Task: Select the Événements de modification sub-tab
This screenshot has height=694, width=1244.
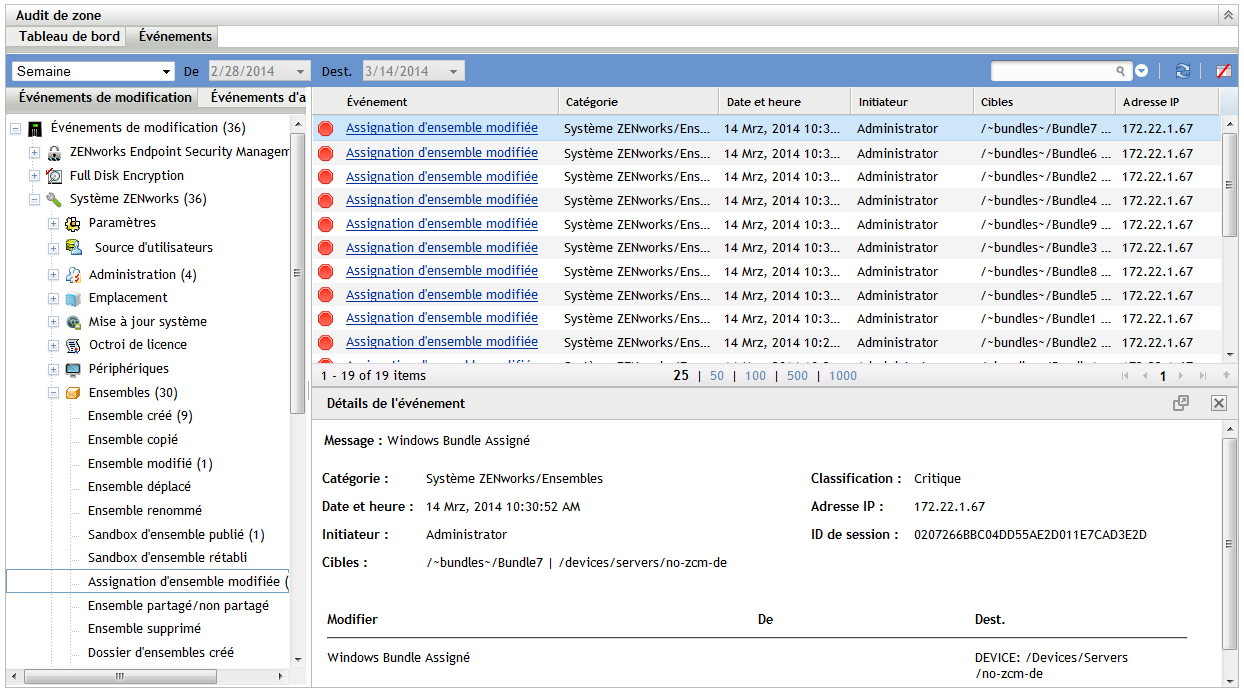Action: pyautogui.click(x=104, y=98)
